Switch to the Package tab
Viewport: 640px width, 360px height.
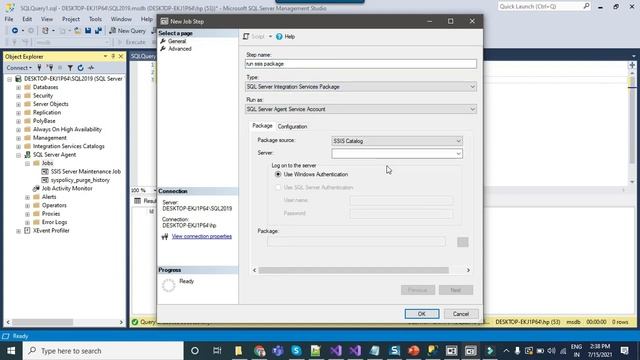[262, 126]
